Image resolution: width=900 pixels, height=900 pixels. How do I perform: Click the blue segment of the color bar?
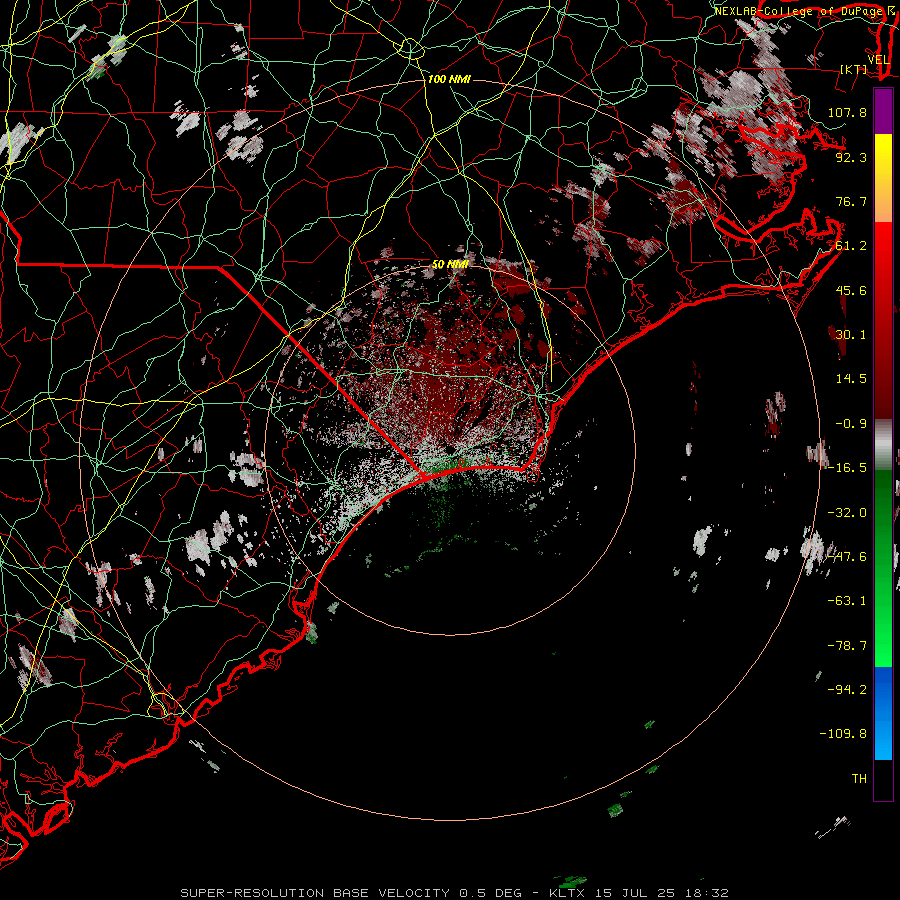pyautogui.click(x=883, y=713)
